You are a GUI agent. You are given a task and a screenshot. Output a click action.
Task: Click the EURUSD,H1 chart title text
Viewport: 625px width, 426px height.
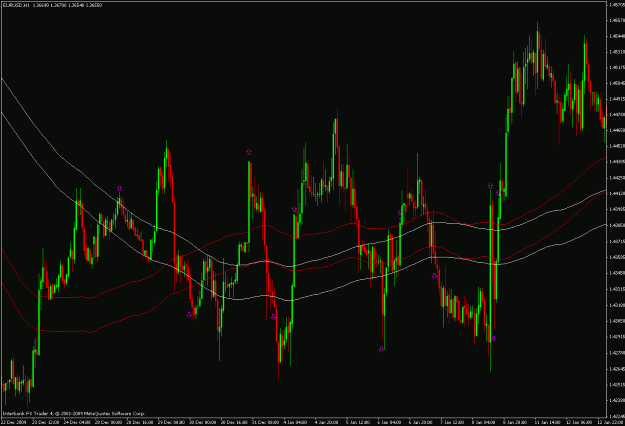[16, 5]
